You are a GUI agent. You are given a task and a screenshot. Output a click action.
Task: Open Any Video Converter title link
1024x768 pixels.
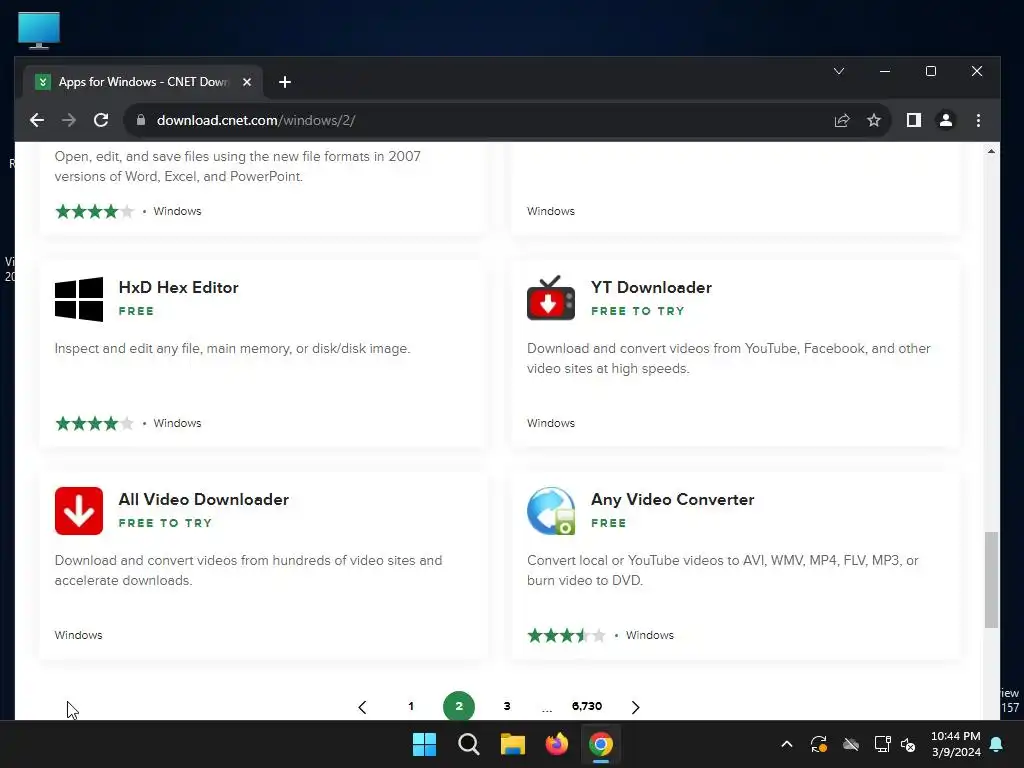(673, 499)
